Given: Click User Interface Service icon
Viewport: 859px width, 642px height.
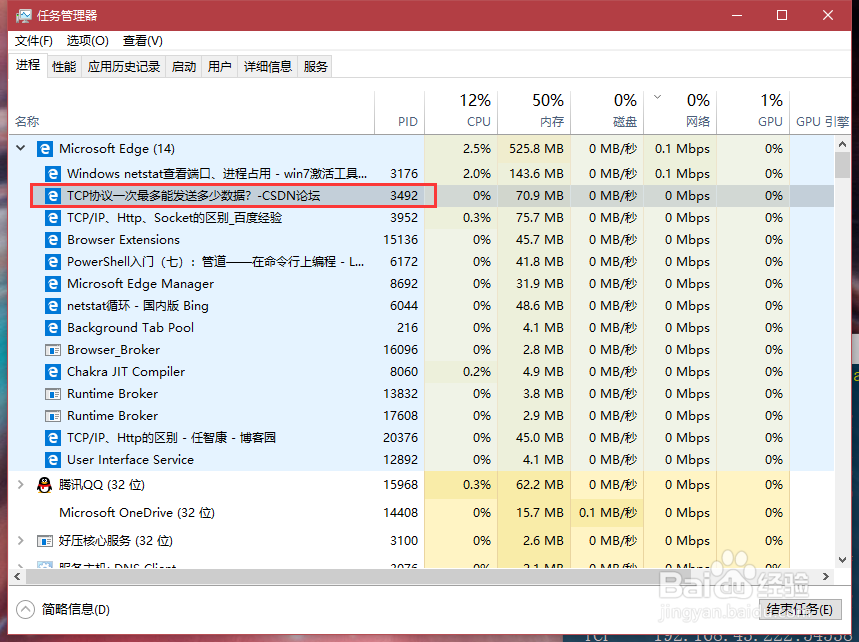Looking at the screenshot, I should 53,460.
